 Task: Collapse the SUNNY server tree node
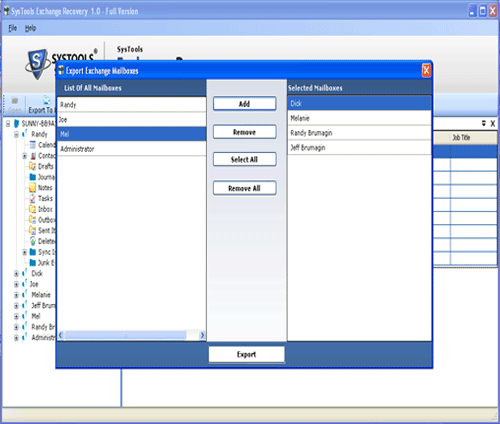click(8, 124)
